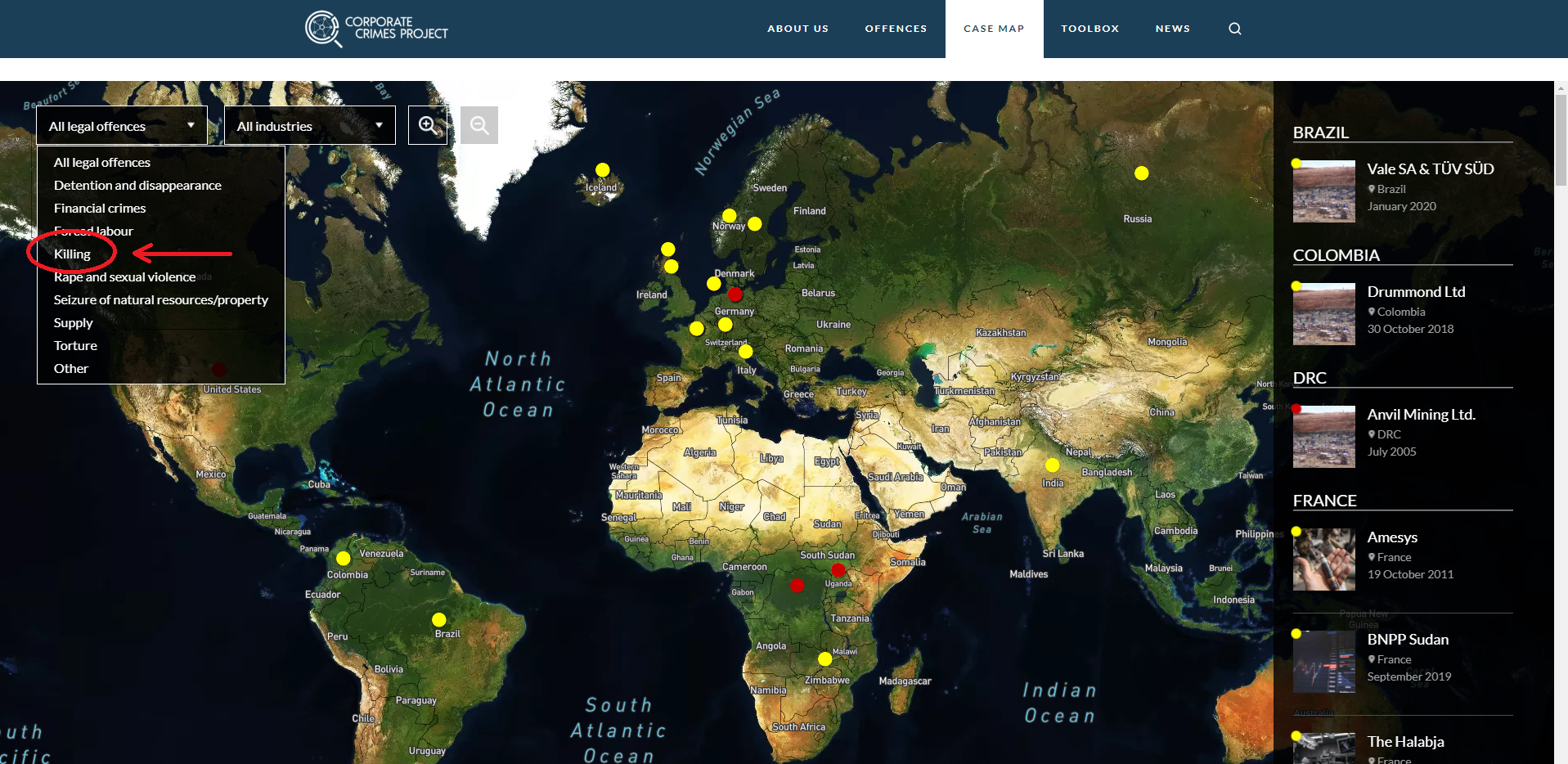The width and height of the screenshot is (1568, 764).
Task: Collapse the All legal offences dropdown
Action: tap(121, 126)
